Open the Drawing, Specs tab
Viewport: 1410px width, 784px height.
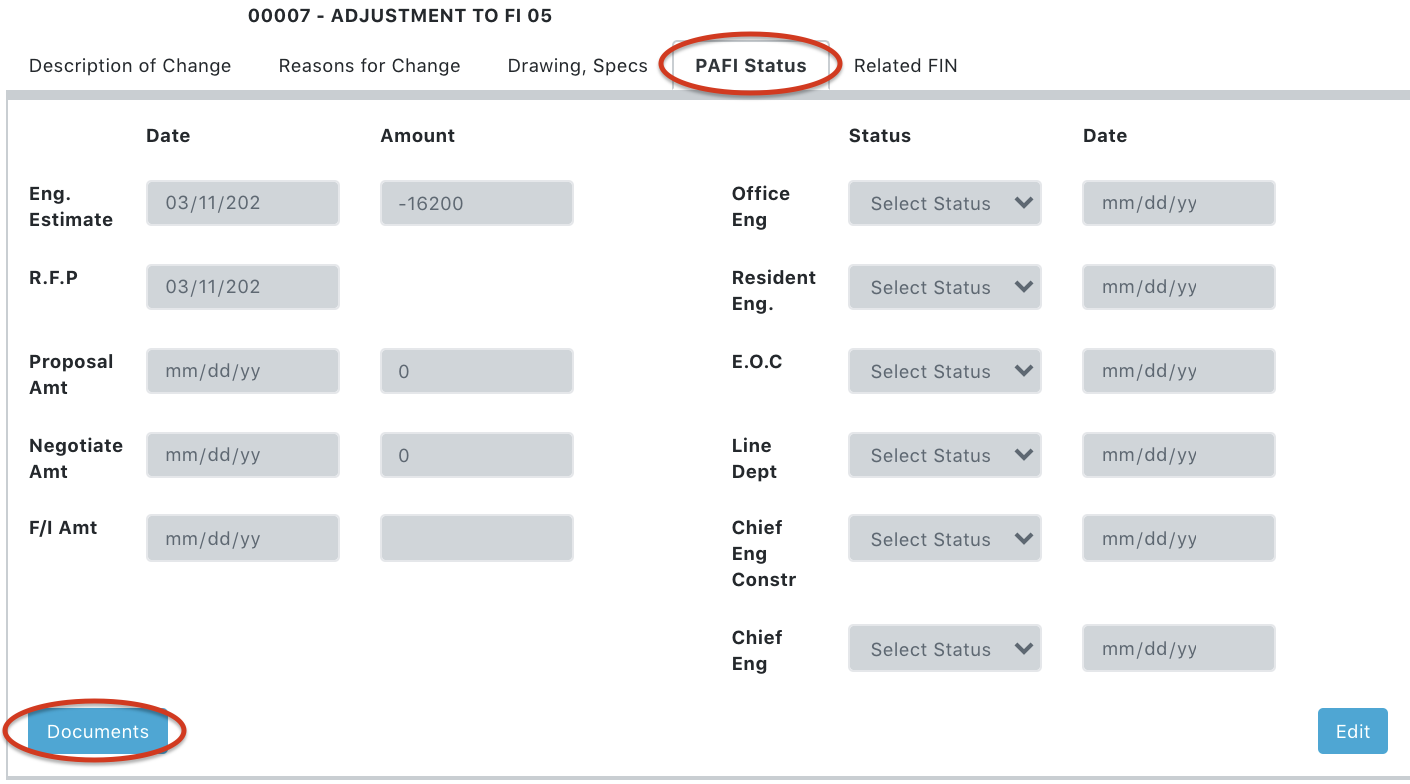tap(577, 66)
